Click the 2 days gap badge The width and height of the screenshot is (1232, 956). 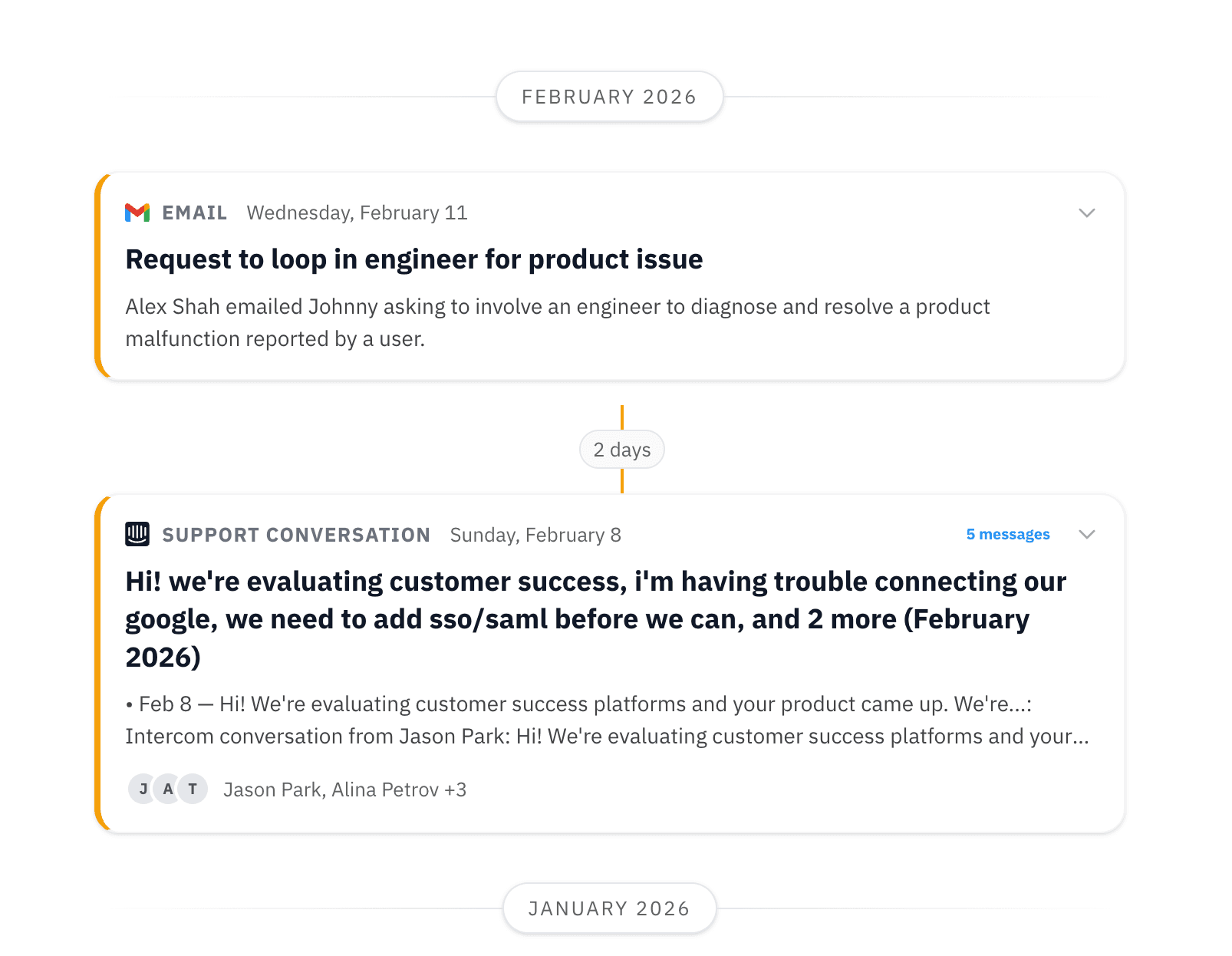(621, 450)
